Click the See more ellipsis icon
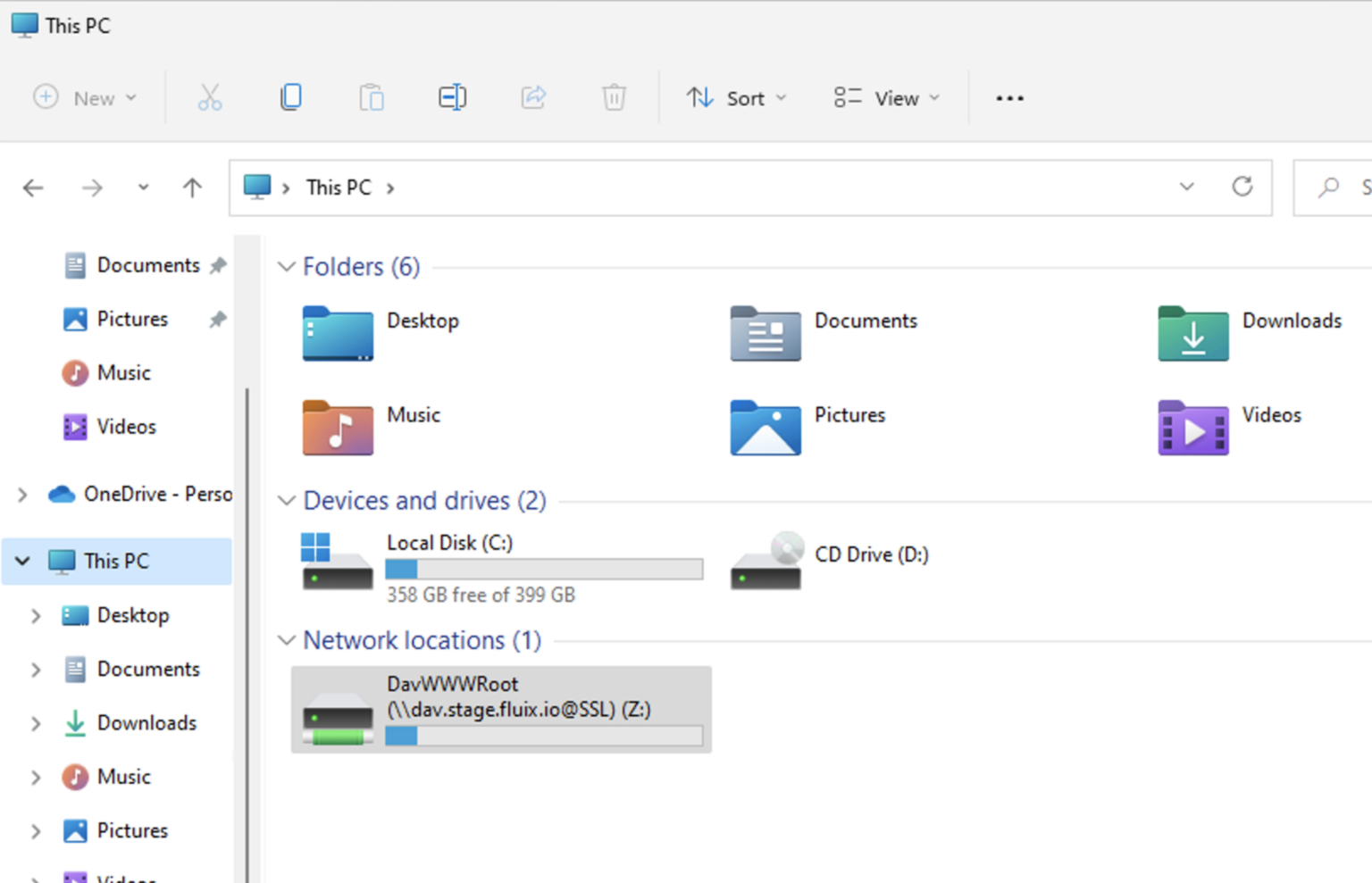The height and width of the screenshot is (883, 1372). 1009,98
